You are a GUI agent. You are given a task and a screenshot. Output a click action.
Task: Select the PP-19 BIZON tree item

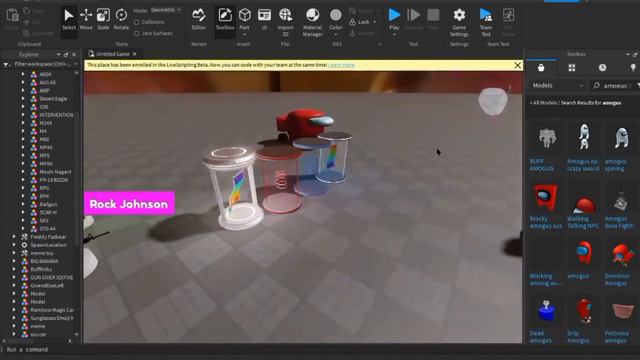pyautogui.click(x=54, y=180)
